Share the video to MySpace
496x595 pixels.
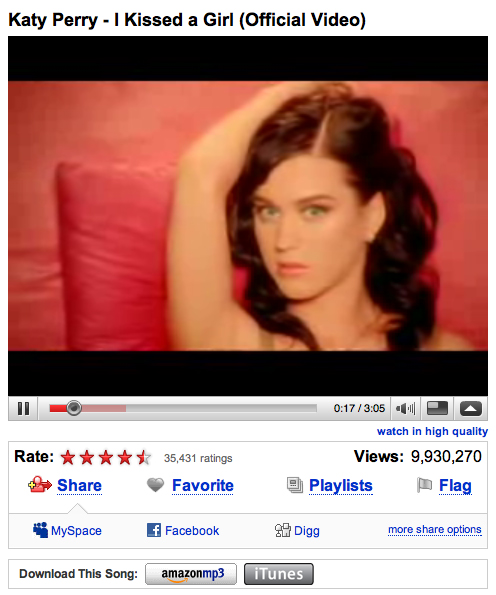(x=67, y=530)
